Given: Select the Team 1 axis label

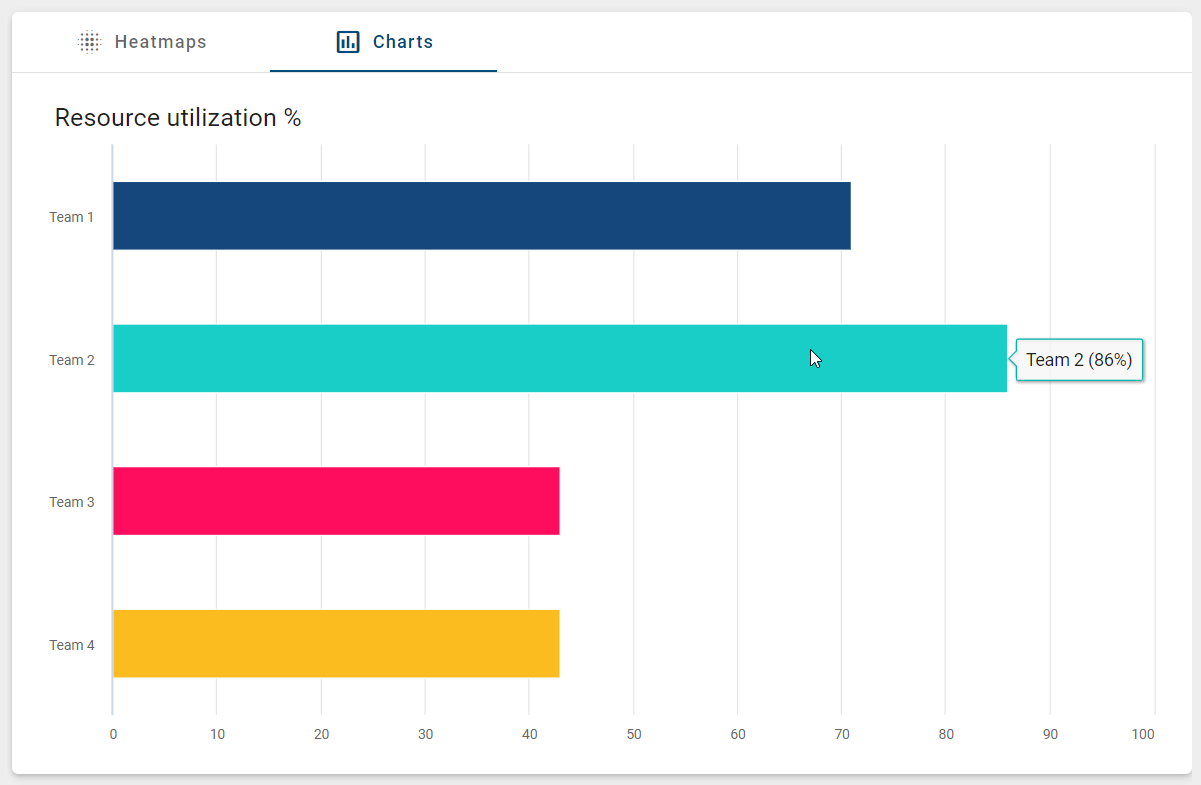Looking at the screenshot, I should [x=71, y=216].
